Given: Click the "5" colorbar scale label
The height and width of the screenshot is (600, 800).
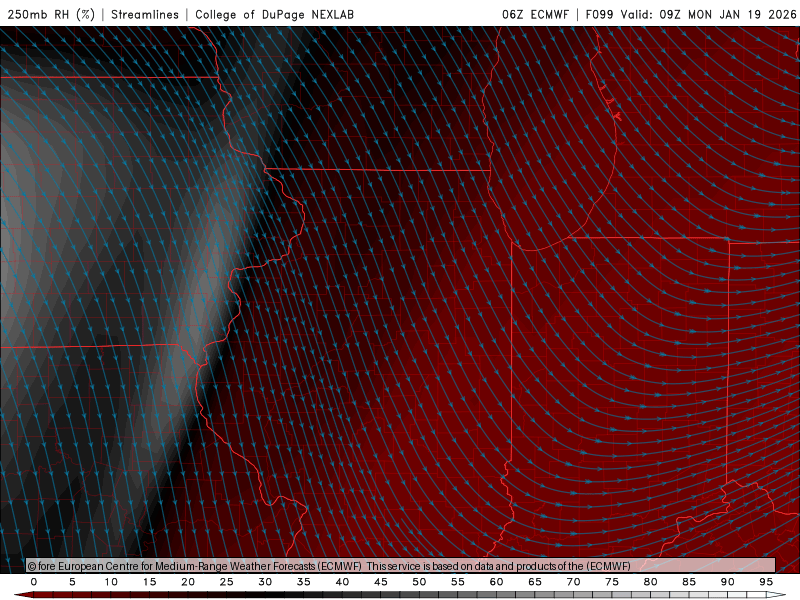Looking at the screenshot, I should pyautogui.click(x=72, y=582).
